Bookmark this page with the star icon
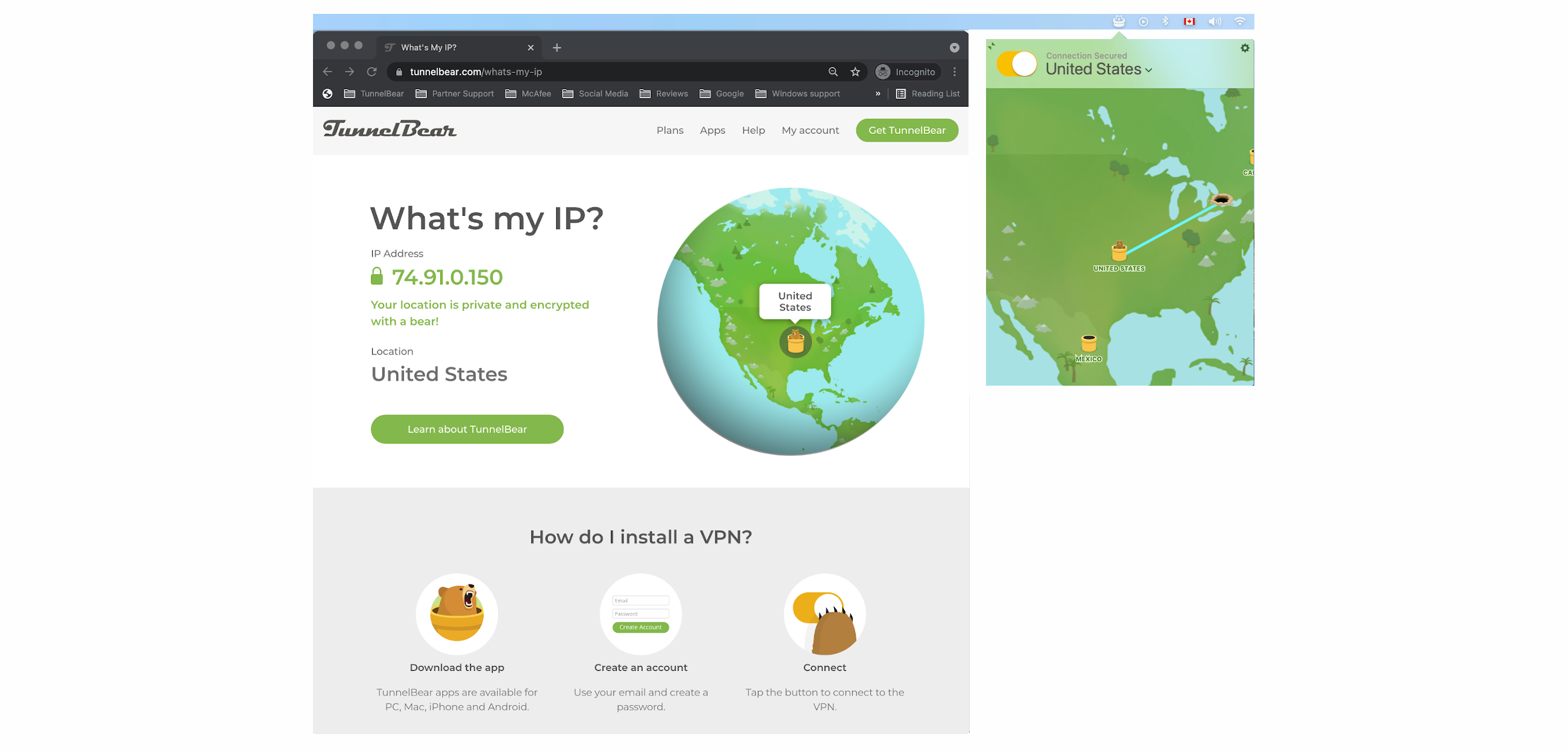 (x=855, y=72)
